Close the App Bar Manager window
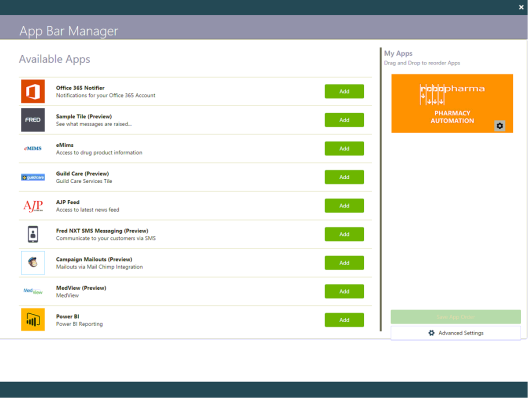 click(521, 7)
